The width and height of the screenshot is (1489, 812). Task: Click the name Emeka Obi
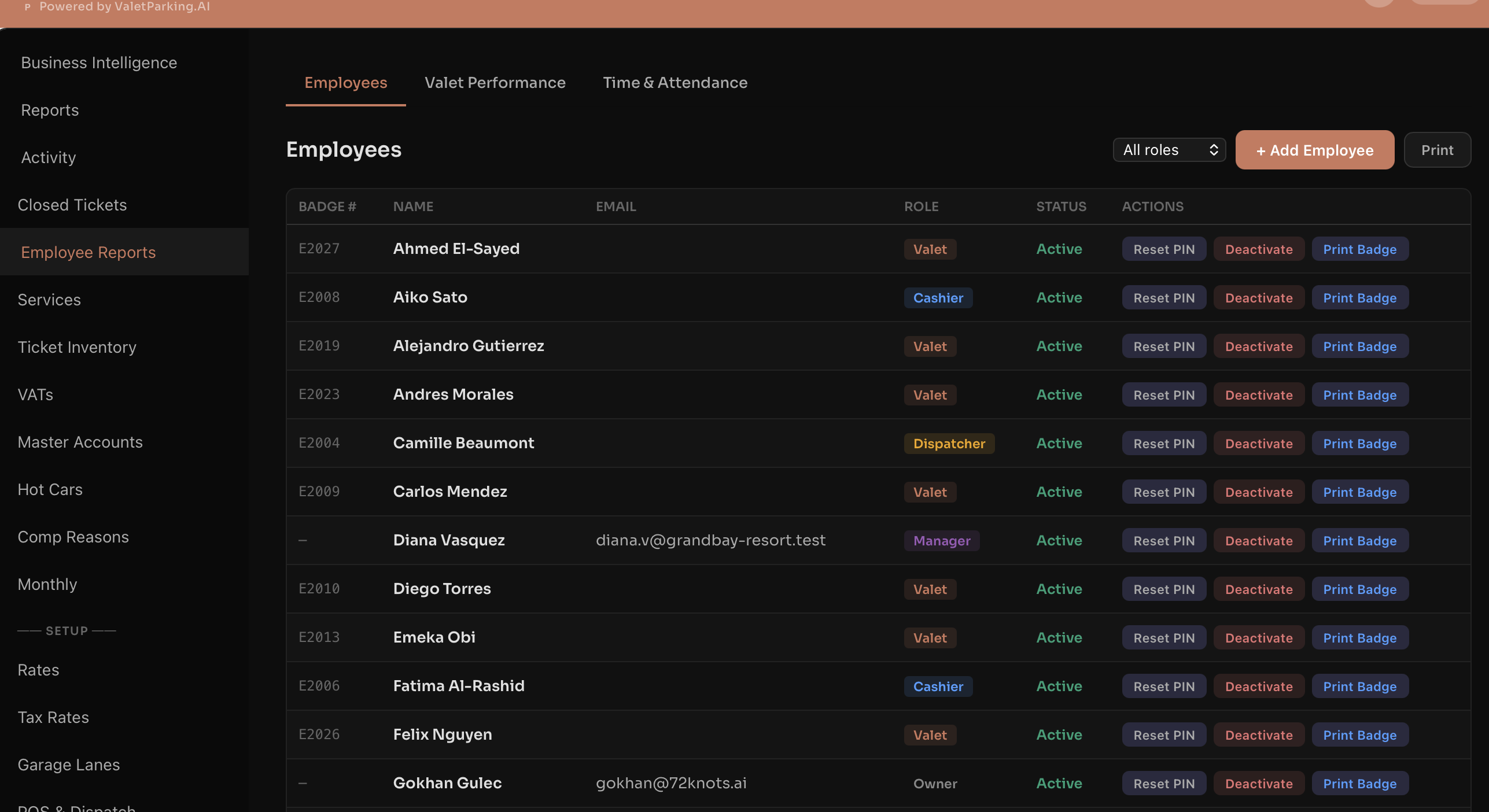point(434,637)
